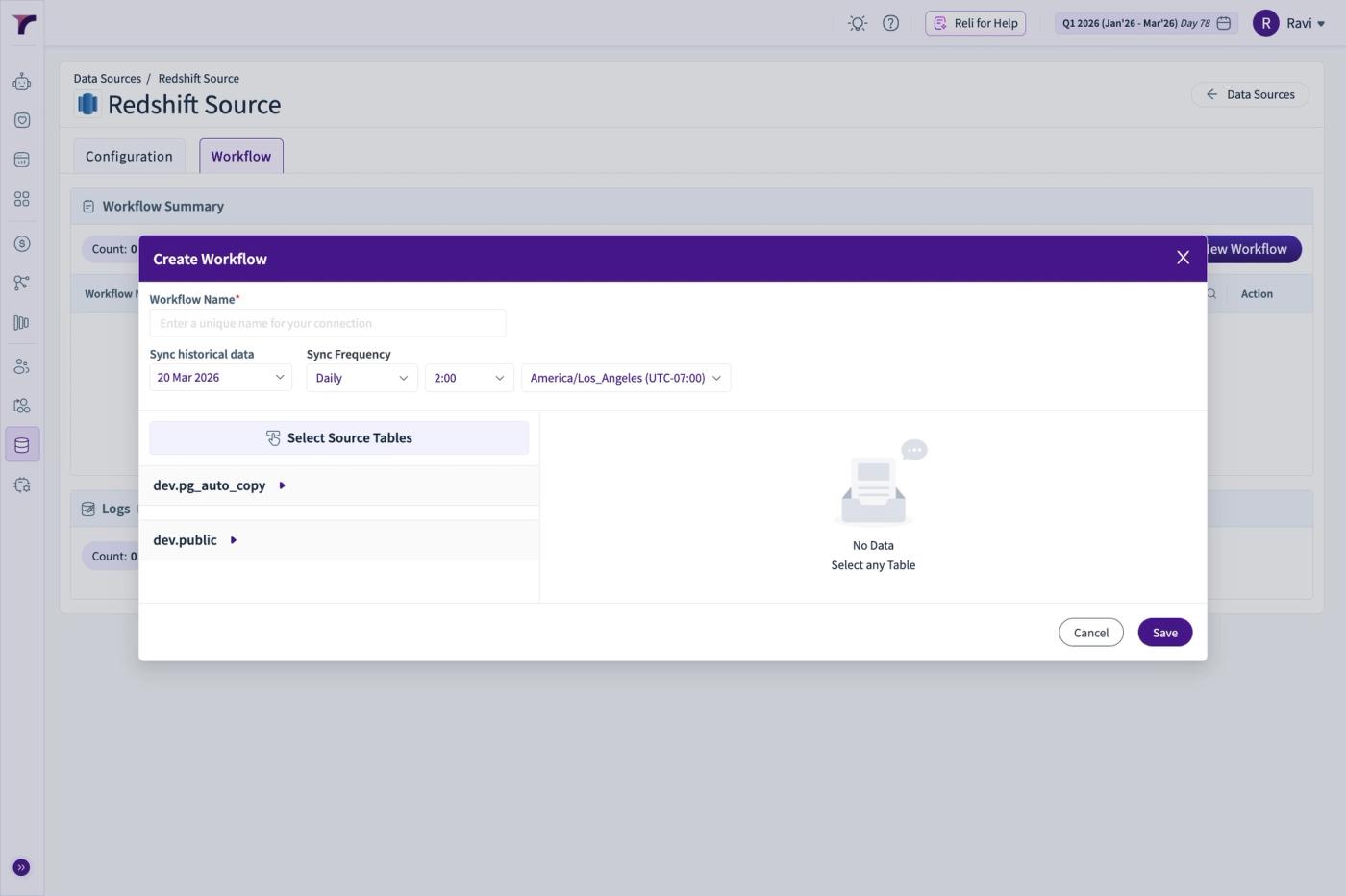Click the Logs section icon
The height and width of the screenshot is (896, 1346).
88,509
